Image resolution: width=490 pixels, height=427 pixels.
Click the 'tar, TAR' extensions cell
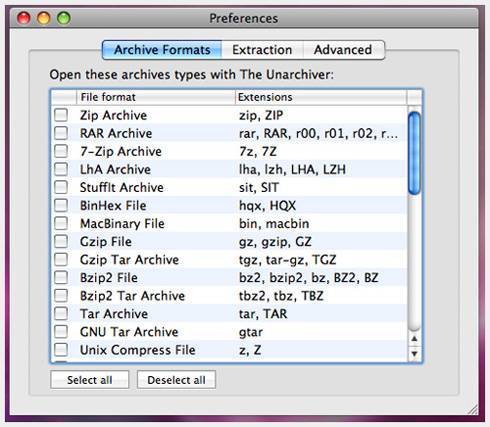click(263, 313)
